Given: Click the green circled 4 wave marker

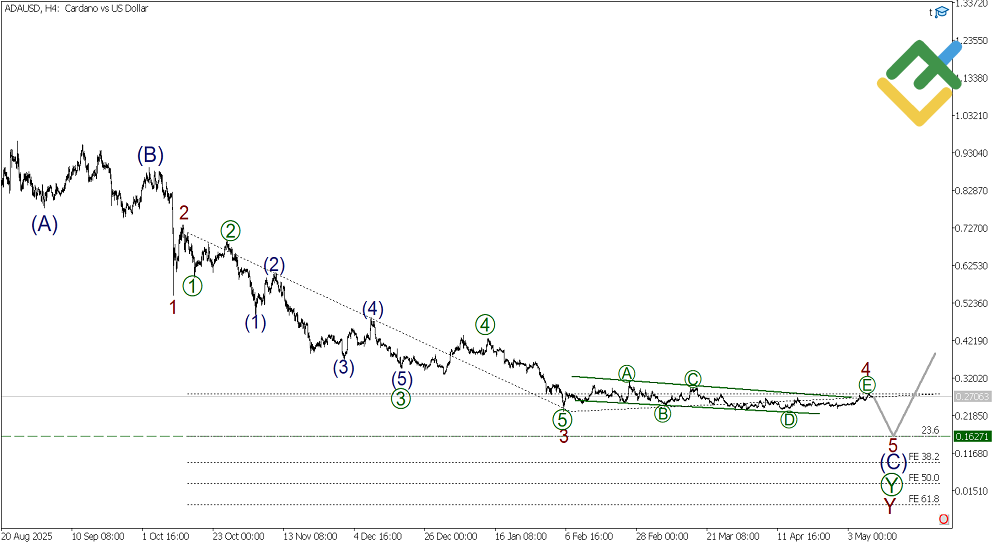Looking at the screenshot, I should pyautogui.click(x=485, y=324).
